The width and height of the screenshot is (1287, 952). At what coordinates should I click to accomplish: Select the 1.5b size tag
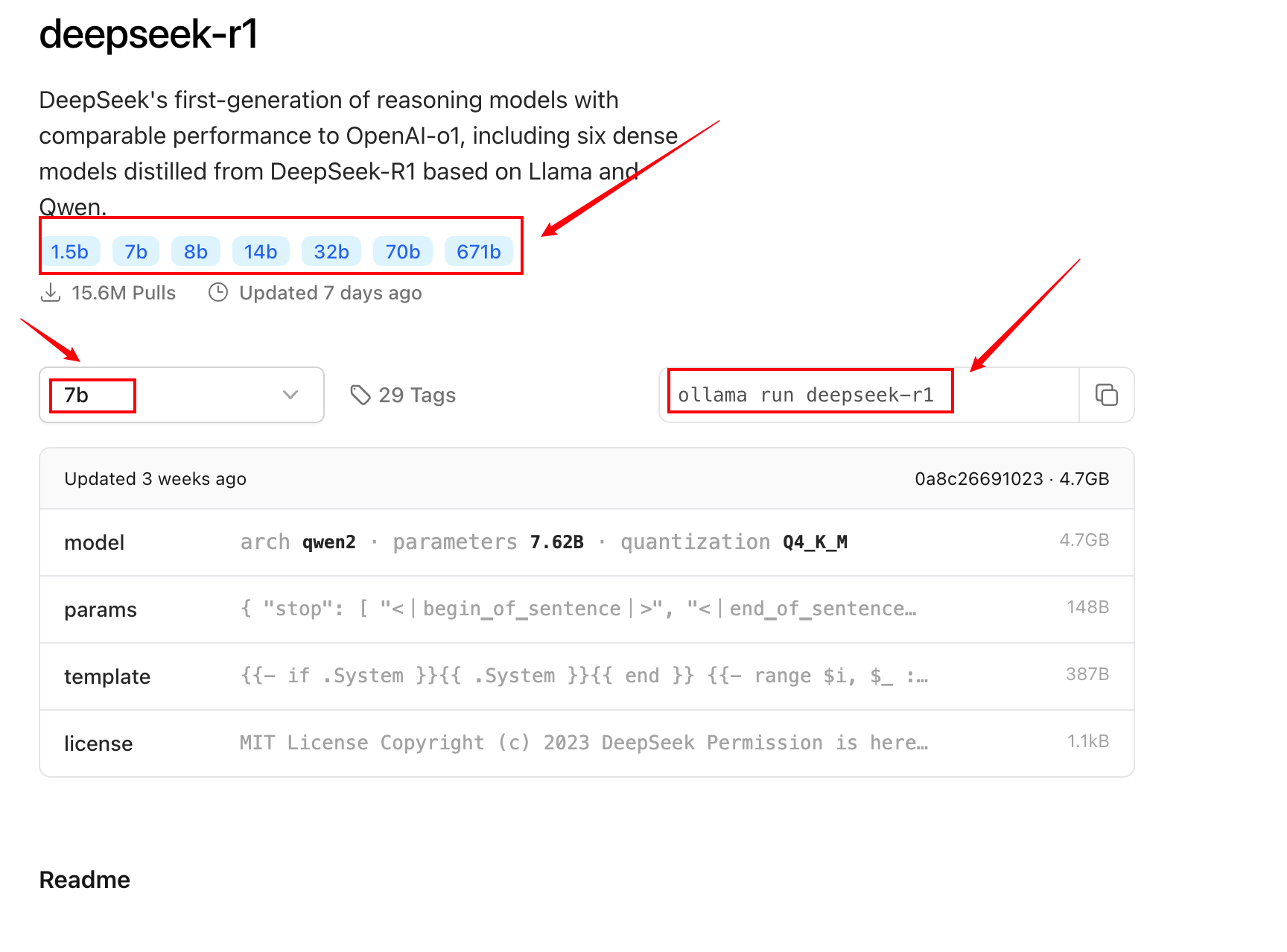click(x=69, y=252)
